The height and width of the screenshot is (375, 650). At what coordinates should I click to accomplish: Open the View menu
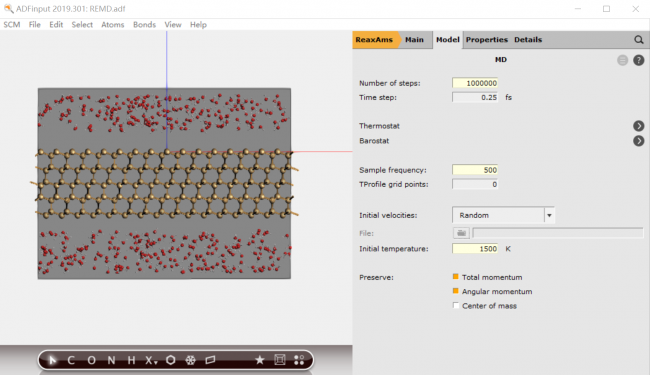pyautogui.click(x=173, y=25)
